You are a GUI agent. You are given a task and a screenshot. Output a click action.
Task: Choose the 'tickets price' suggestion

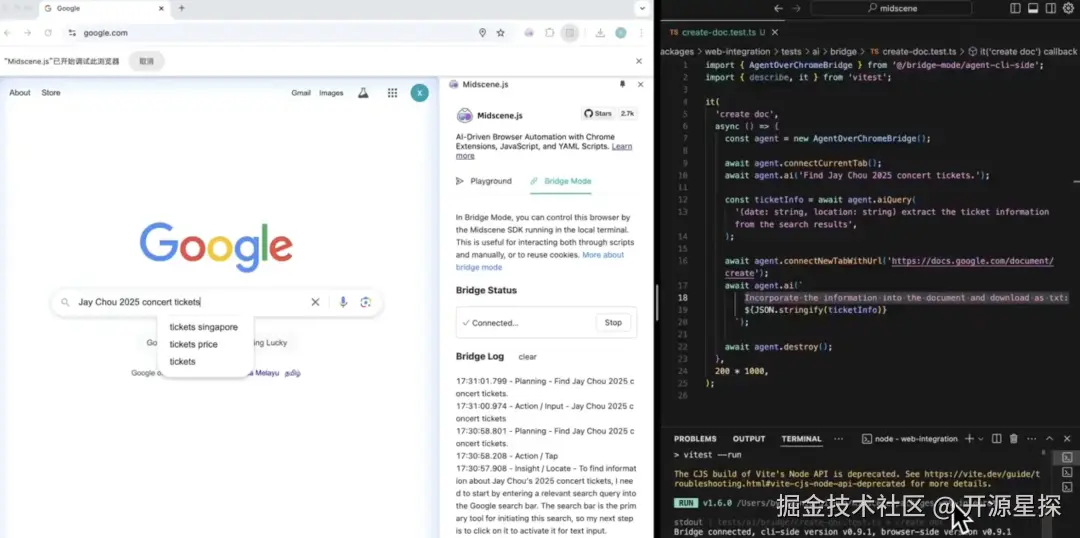[194, 344]
